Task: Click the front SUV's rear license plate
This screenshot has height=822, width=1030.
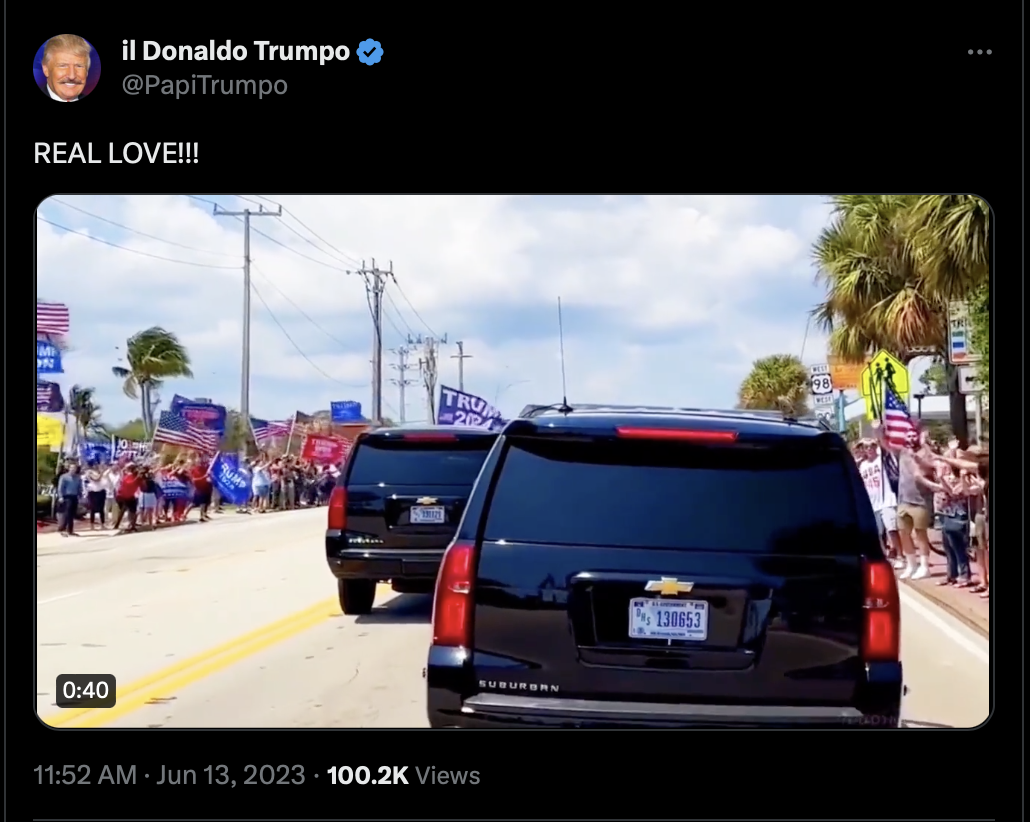Action: (427, 514)
